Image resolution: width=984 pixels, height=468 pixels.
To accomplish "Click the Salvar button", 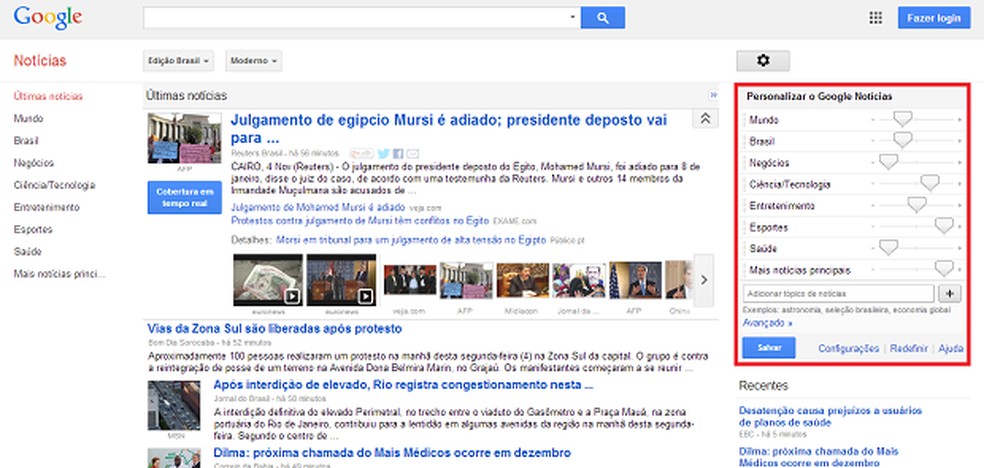I will [x=769, y=348].
